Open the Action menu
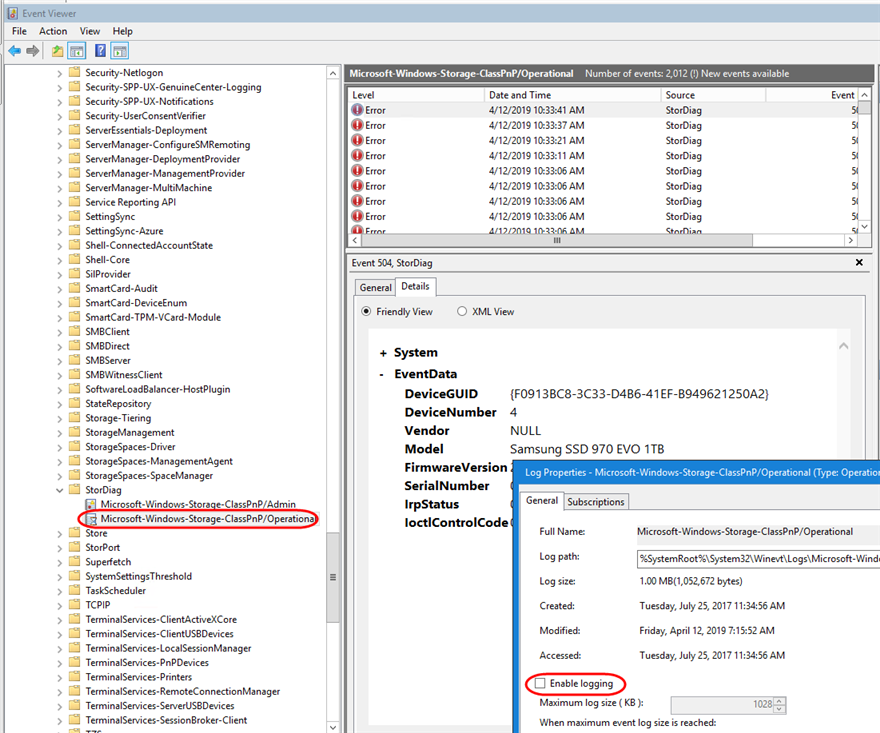The image size is (880, 733). tap(53, 31)
